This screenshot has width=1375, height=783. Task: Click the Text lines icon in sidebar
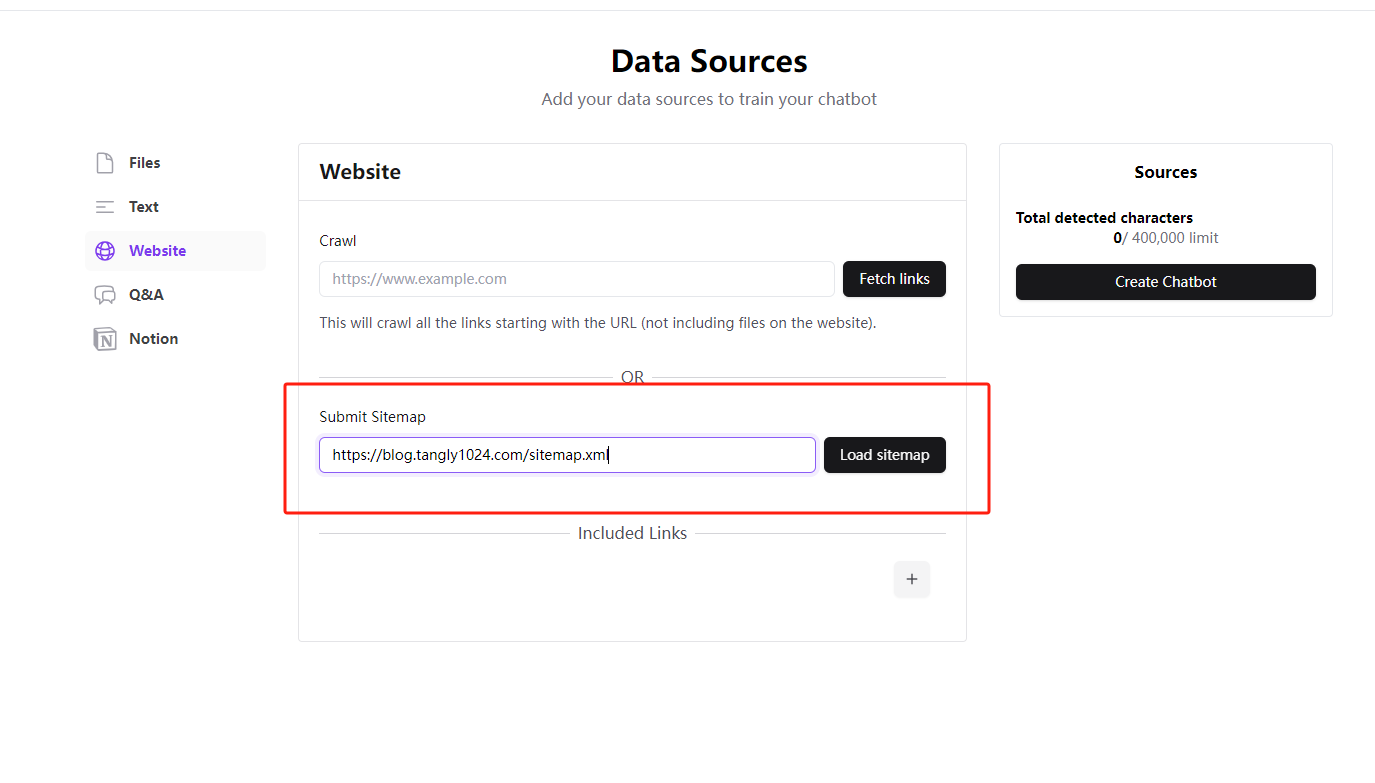coord(105,207)
